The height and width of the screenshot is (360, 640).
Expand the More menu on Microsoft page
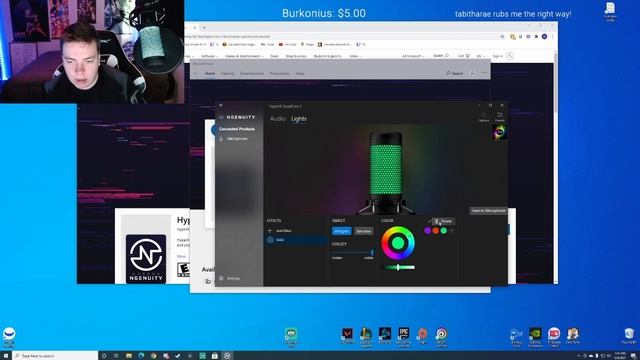coord(355,56)
